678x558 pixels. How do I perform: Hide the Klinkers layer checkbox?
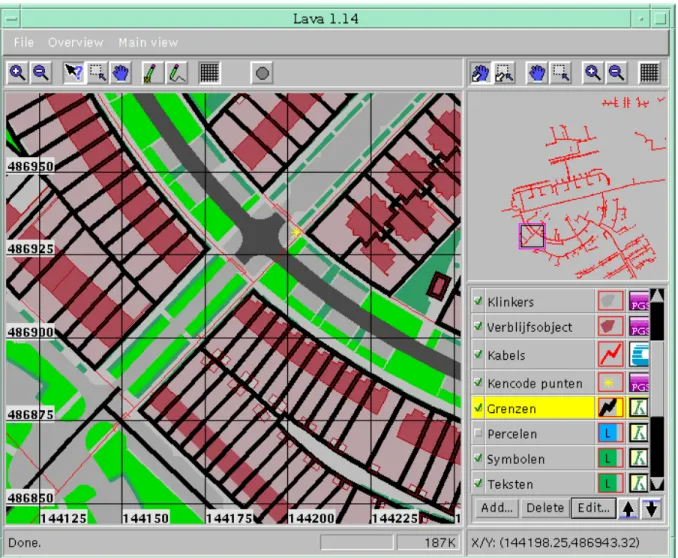click(x=478, y=301)
